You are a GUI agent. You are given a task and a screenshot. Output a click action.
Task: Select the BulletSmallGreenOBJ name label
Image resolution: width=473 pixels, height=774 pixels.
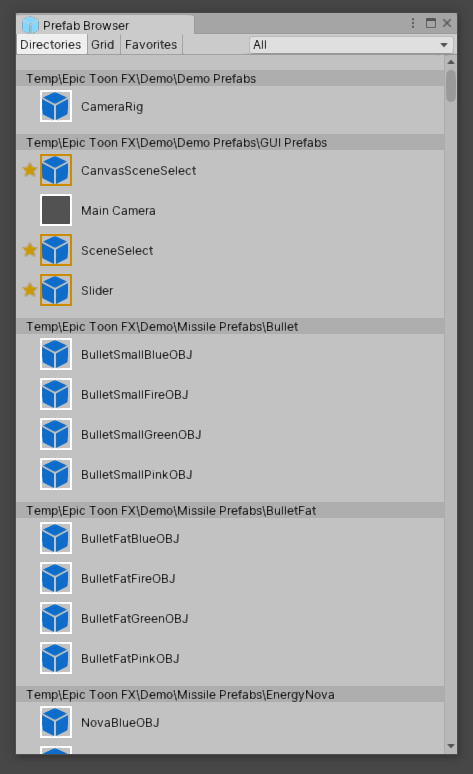point(141,434)
